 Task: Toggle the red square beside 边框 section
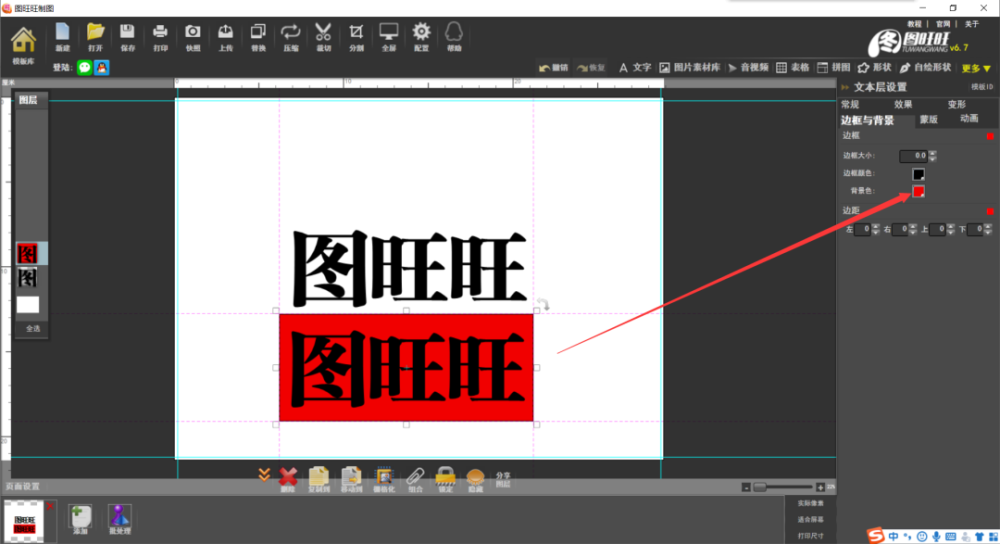tap(990, 136)
